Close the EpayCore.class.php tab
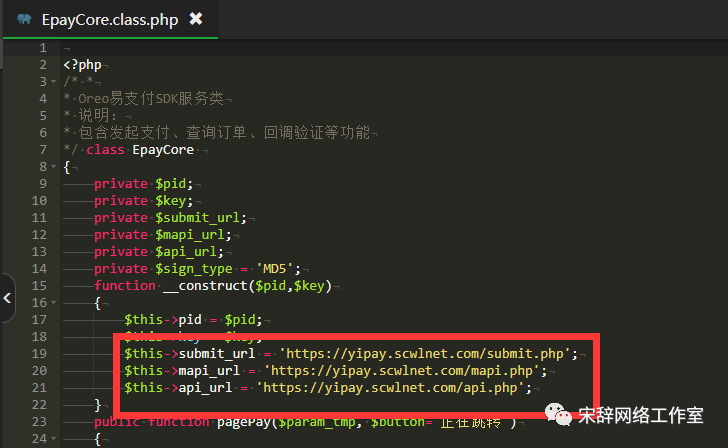The height and width of the screenshot is (448, 728). coord(196,19)
